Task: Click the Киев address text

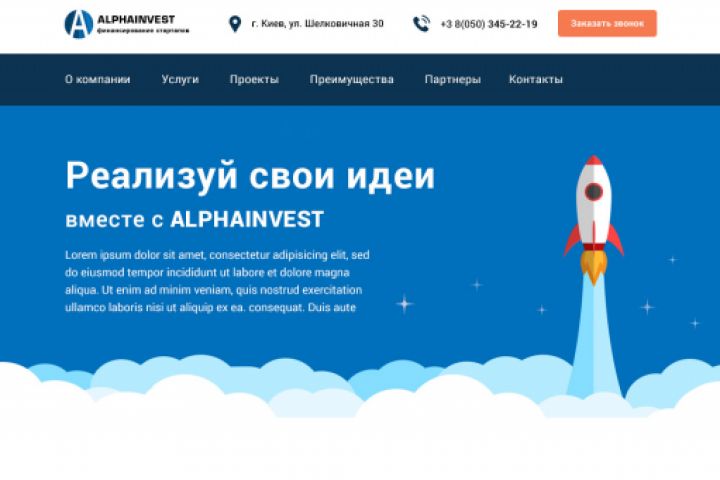Action: (x=317, y=23)
